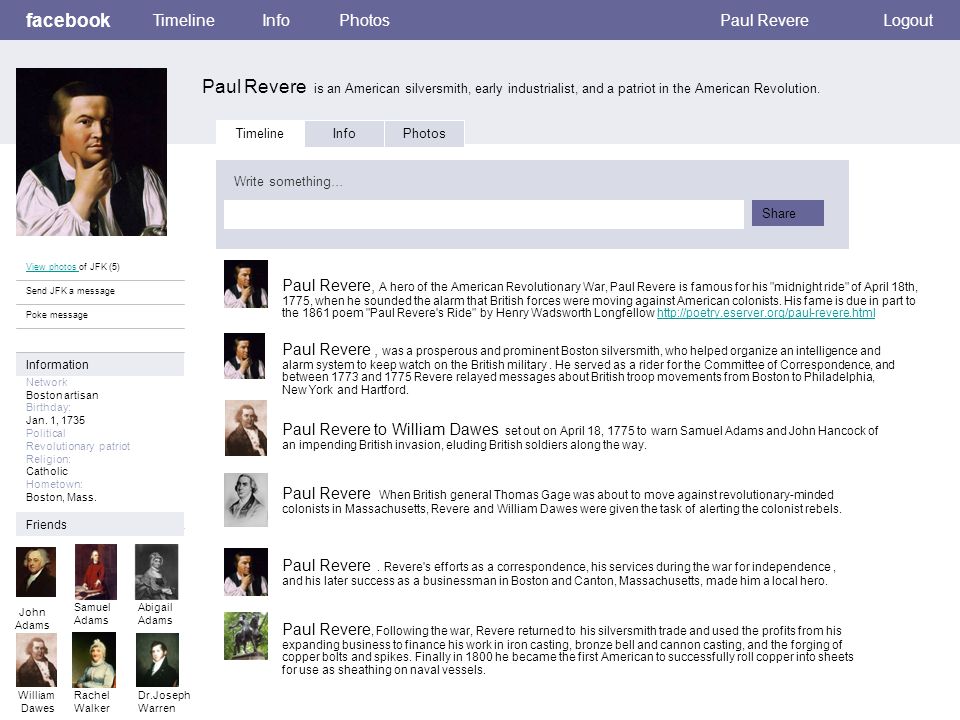Click avatar on the William Dawes post
This screenshot has height=720, width=960.
tap(246, 428)
